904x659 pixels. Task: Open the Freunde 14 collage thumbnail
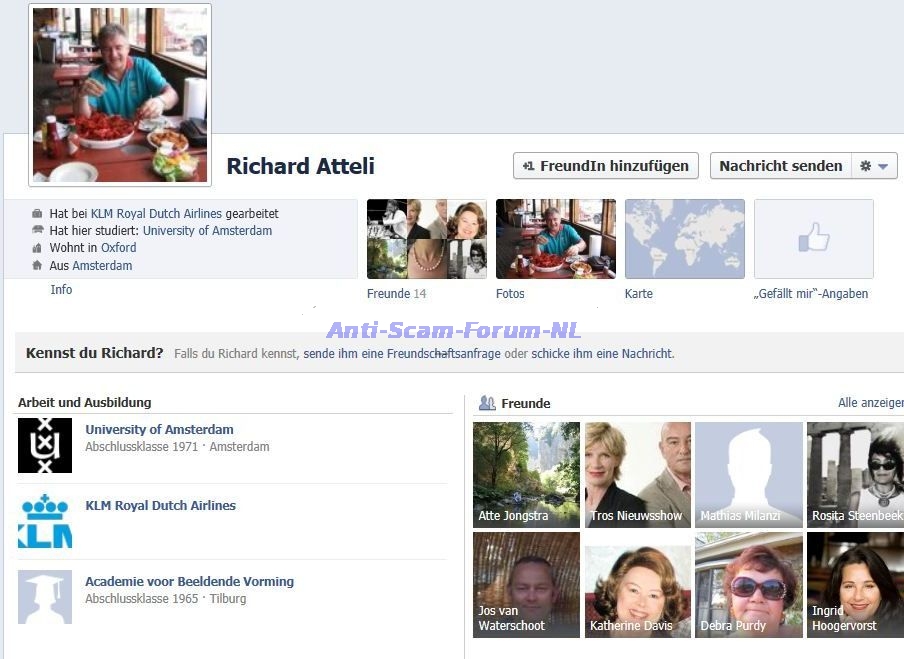tap(426, 239)
